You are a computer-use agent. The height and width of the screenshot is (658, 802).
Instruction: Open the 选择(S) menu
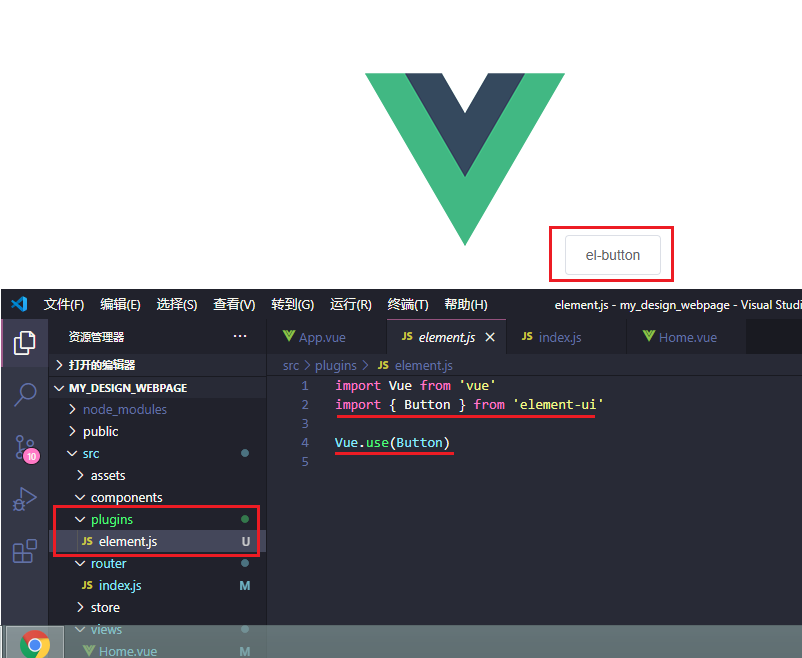[x=176, y=304]
